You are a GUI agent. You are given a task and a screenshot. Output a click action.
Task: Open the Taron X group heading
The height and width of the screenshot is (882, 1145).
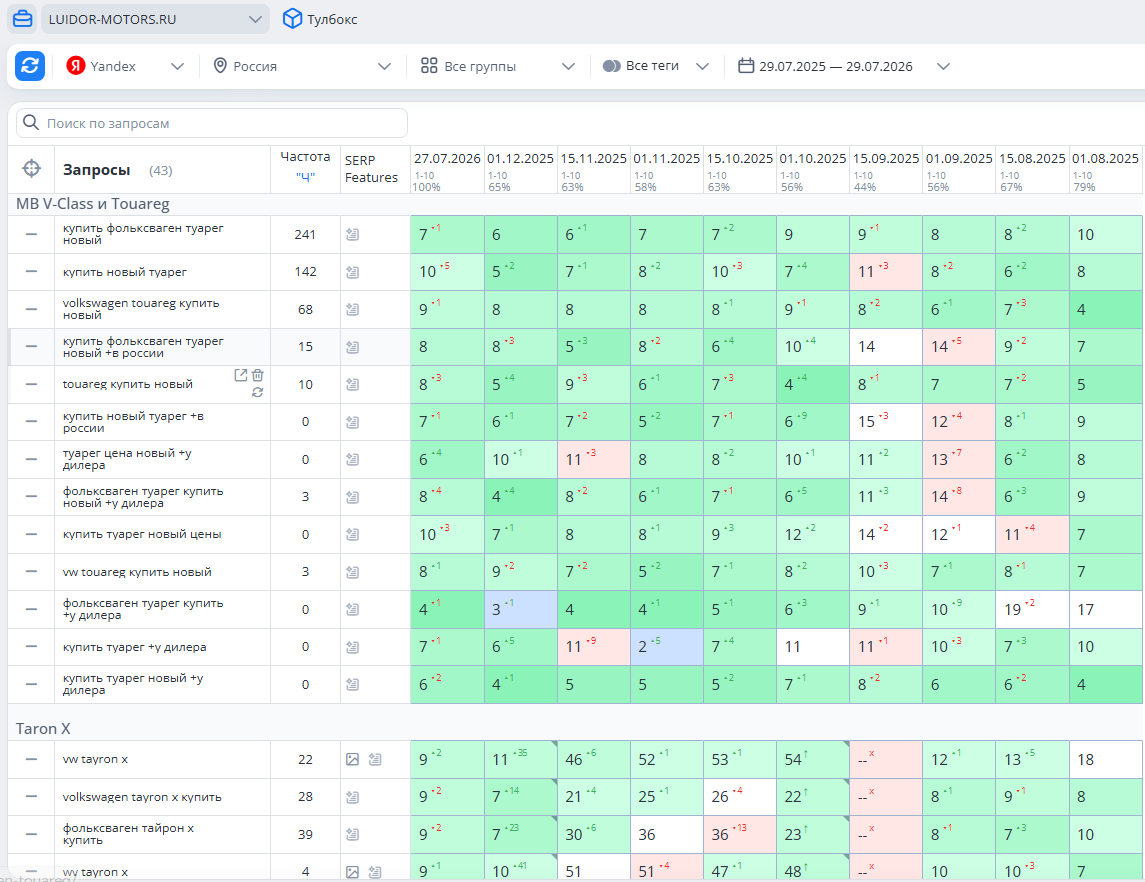click(x=43, y=729)
